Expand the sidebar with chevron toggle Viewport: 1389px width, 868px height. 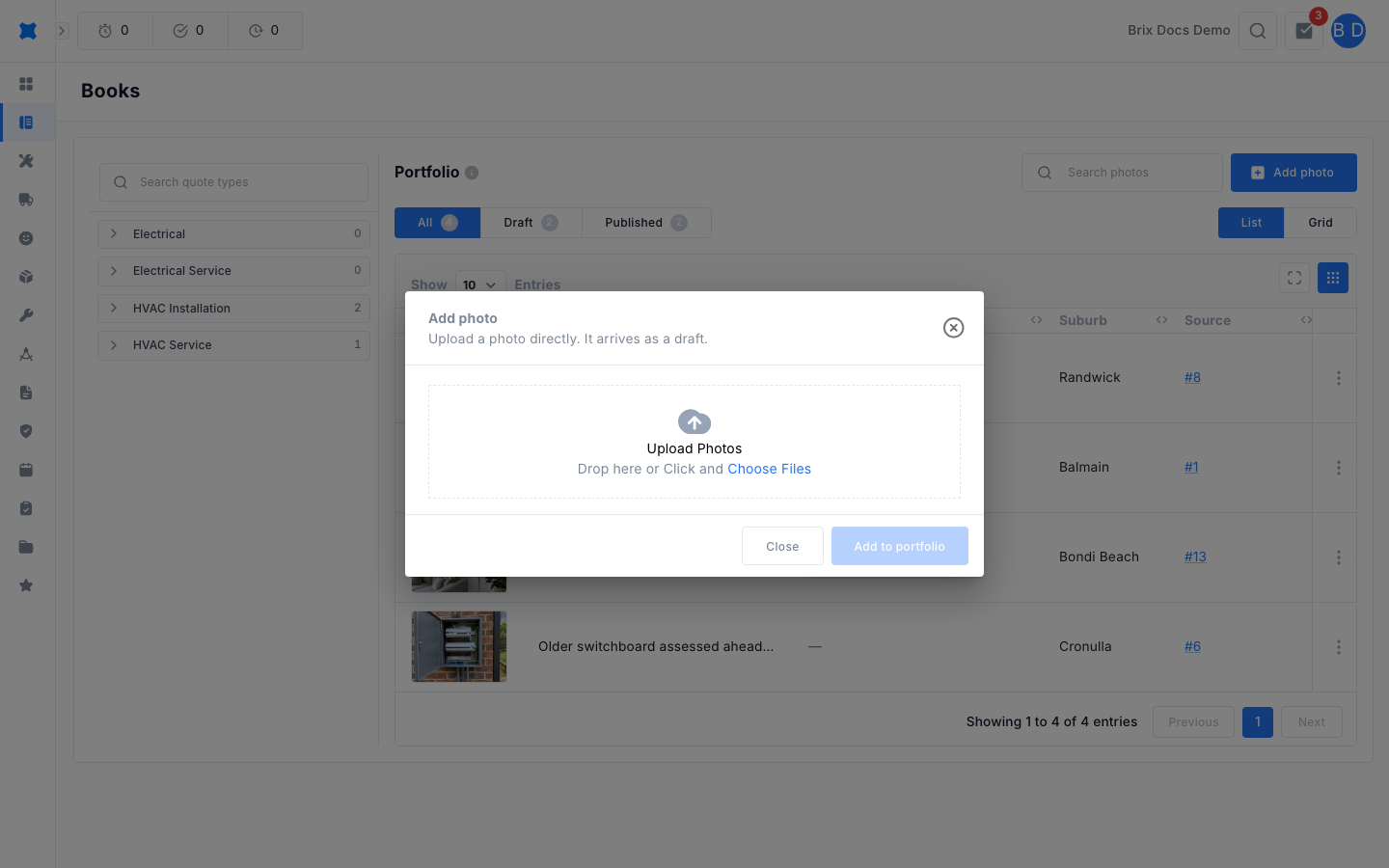(62, 31)
